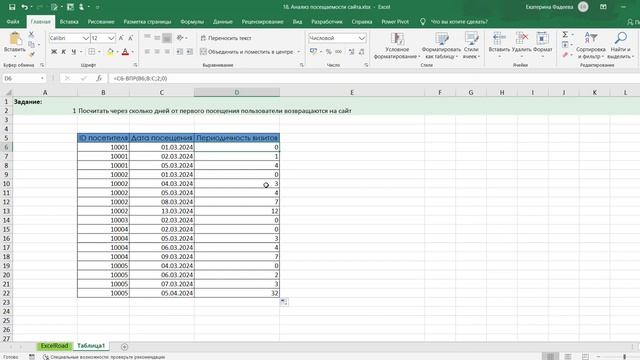Add a new sheet with the plus button
The width and height of the screenshot is (640, 360).
point(124,347)
